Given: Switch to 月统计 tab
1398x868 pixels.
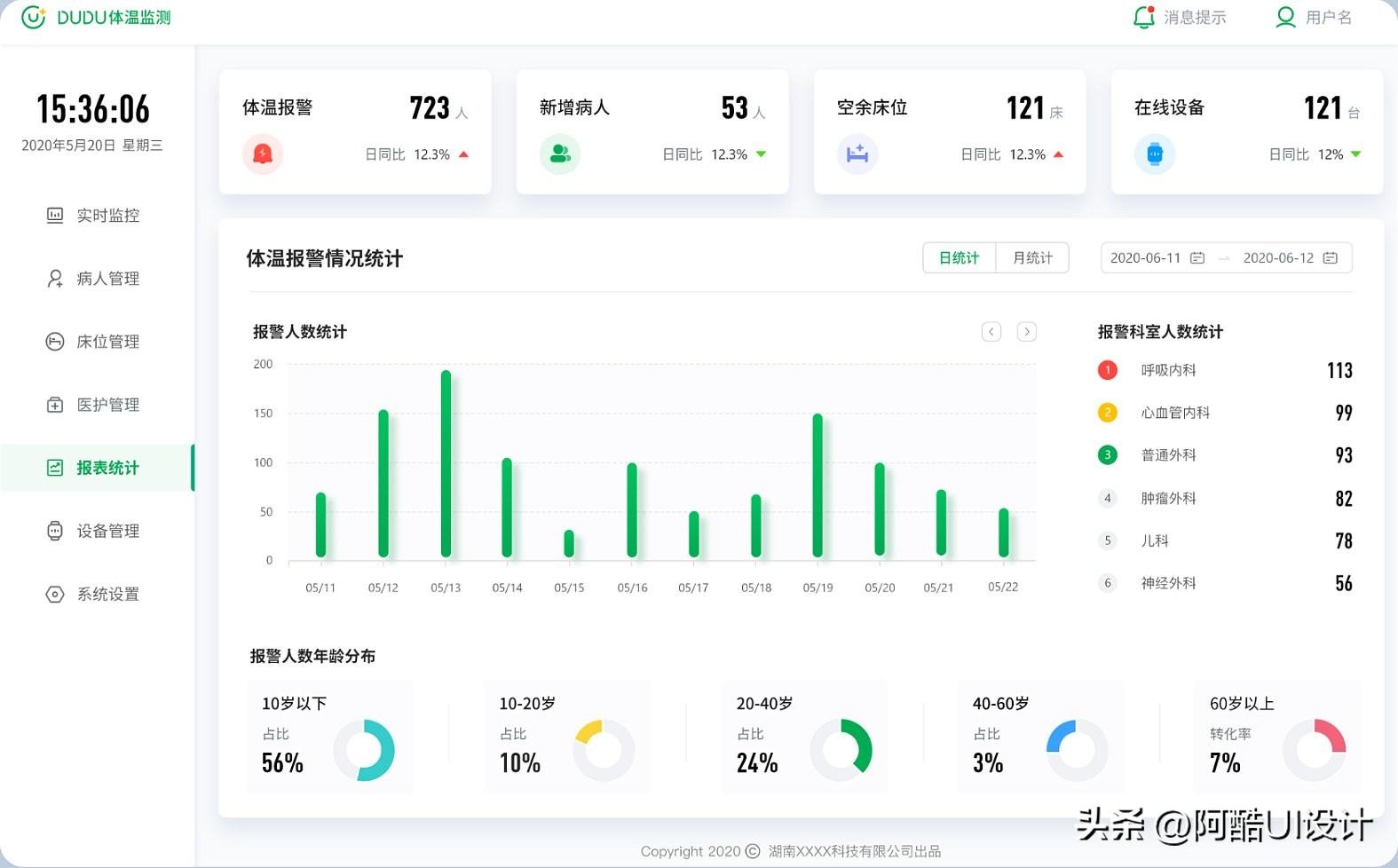Looking at the screenshot, I should 1032,258.
